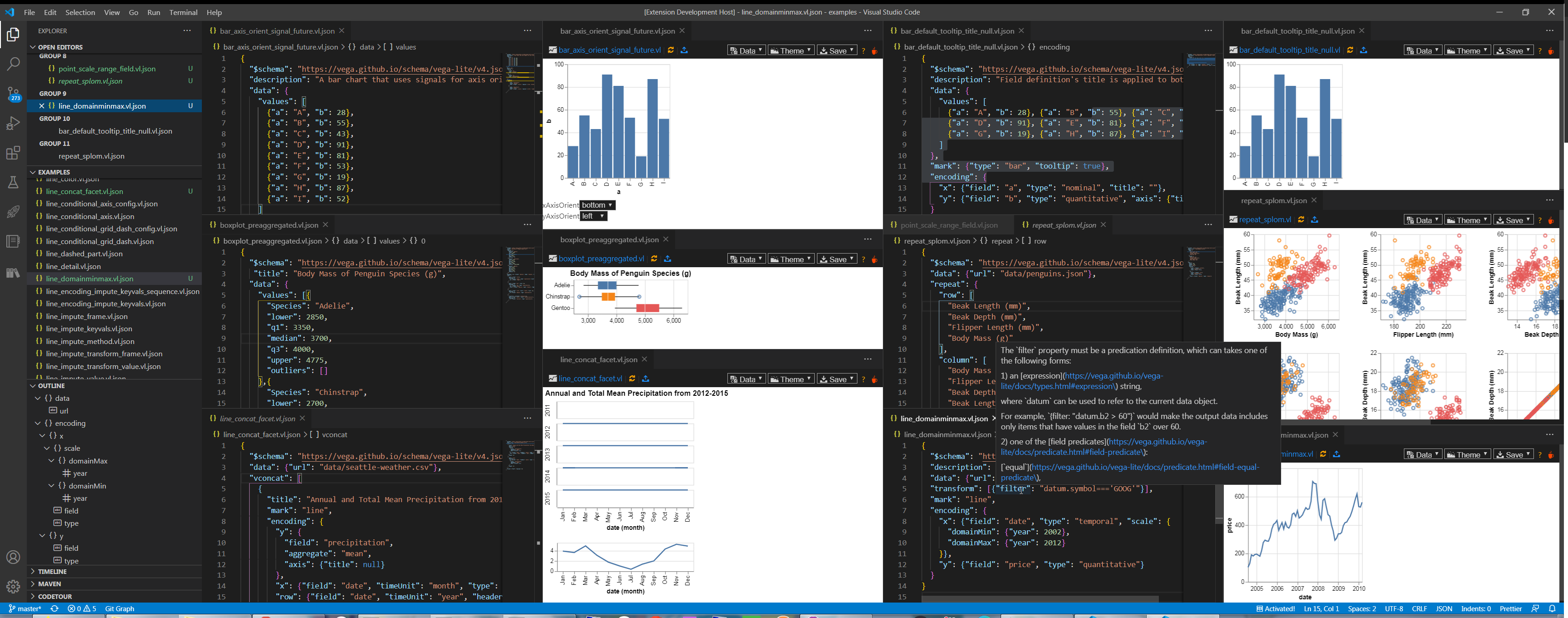Image resolution: width=1568 pixels, height=618 pixels.
Task: Select the Testing flask icon in the activity bar
Action: [x=13, y=182]
